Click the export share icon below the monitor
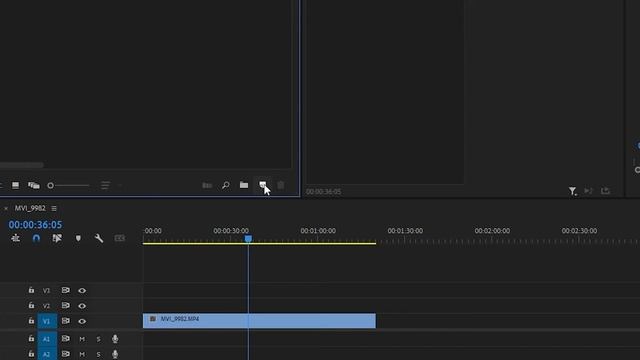The width and height of the screenshot is (640, 360). coord(605,191)
